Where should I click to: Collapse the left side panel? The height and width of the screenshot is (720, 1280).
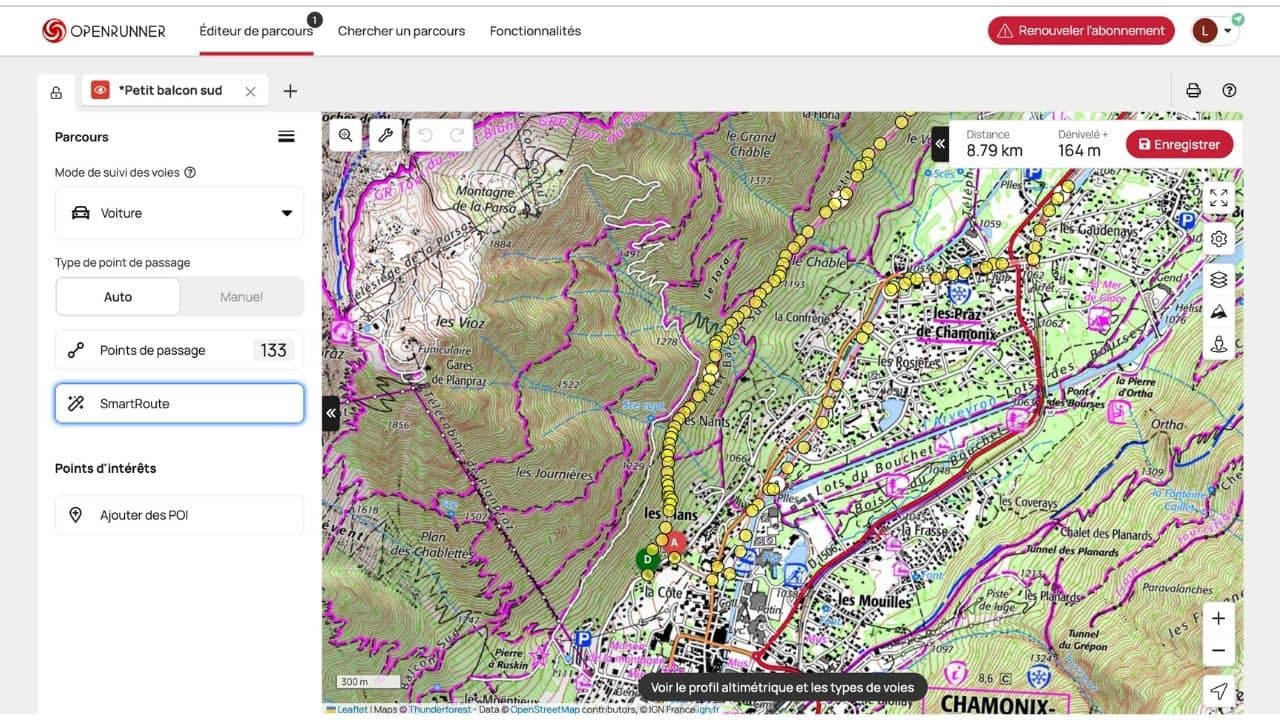(x=330, y=413)
